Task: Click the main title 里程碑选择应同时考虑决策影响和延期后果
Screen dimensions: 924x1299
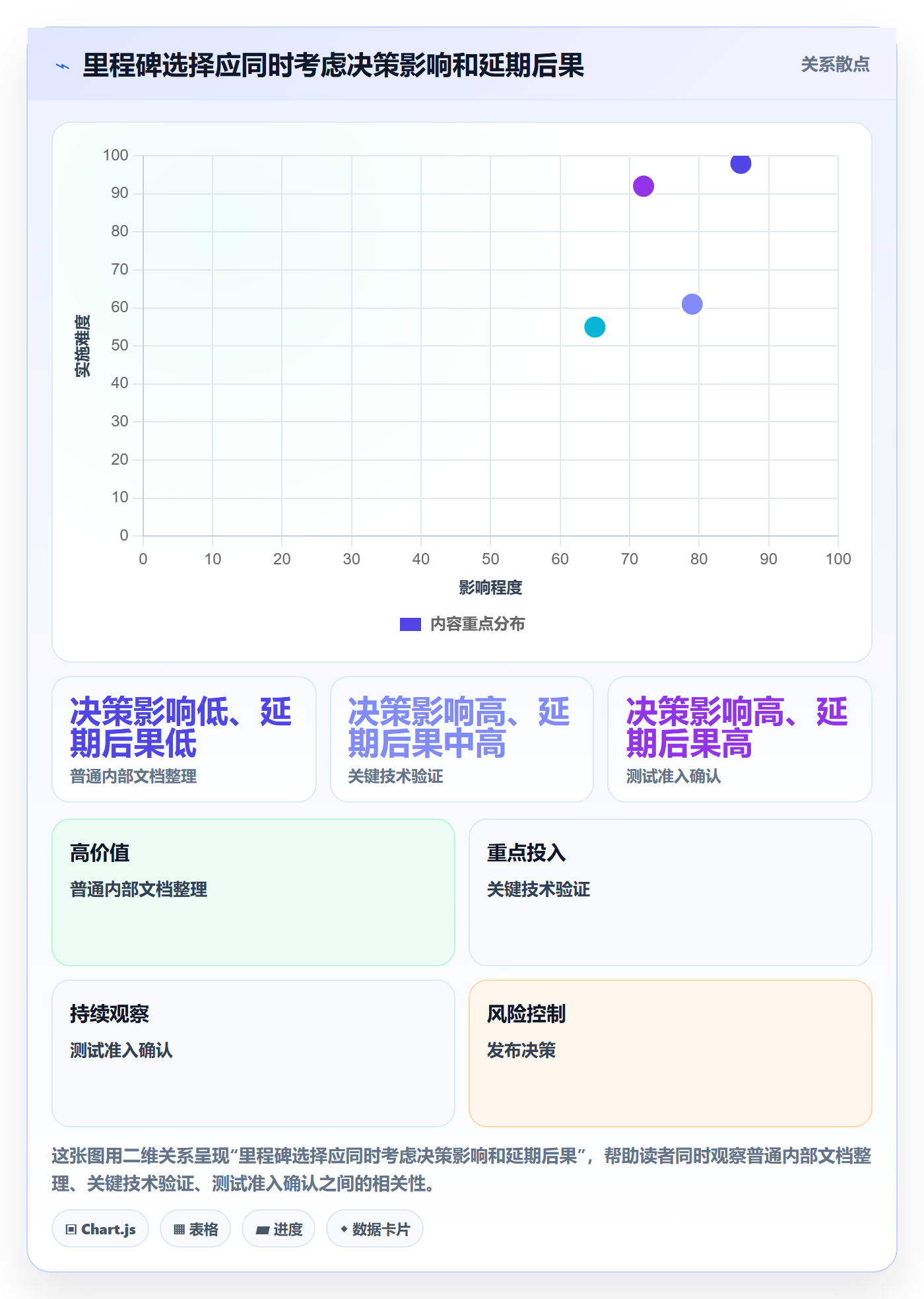Action: (x=333, y=65)
